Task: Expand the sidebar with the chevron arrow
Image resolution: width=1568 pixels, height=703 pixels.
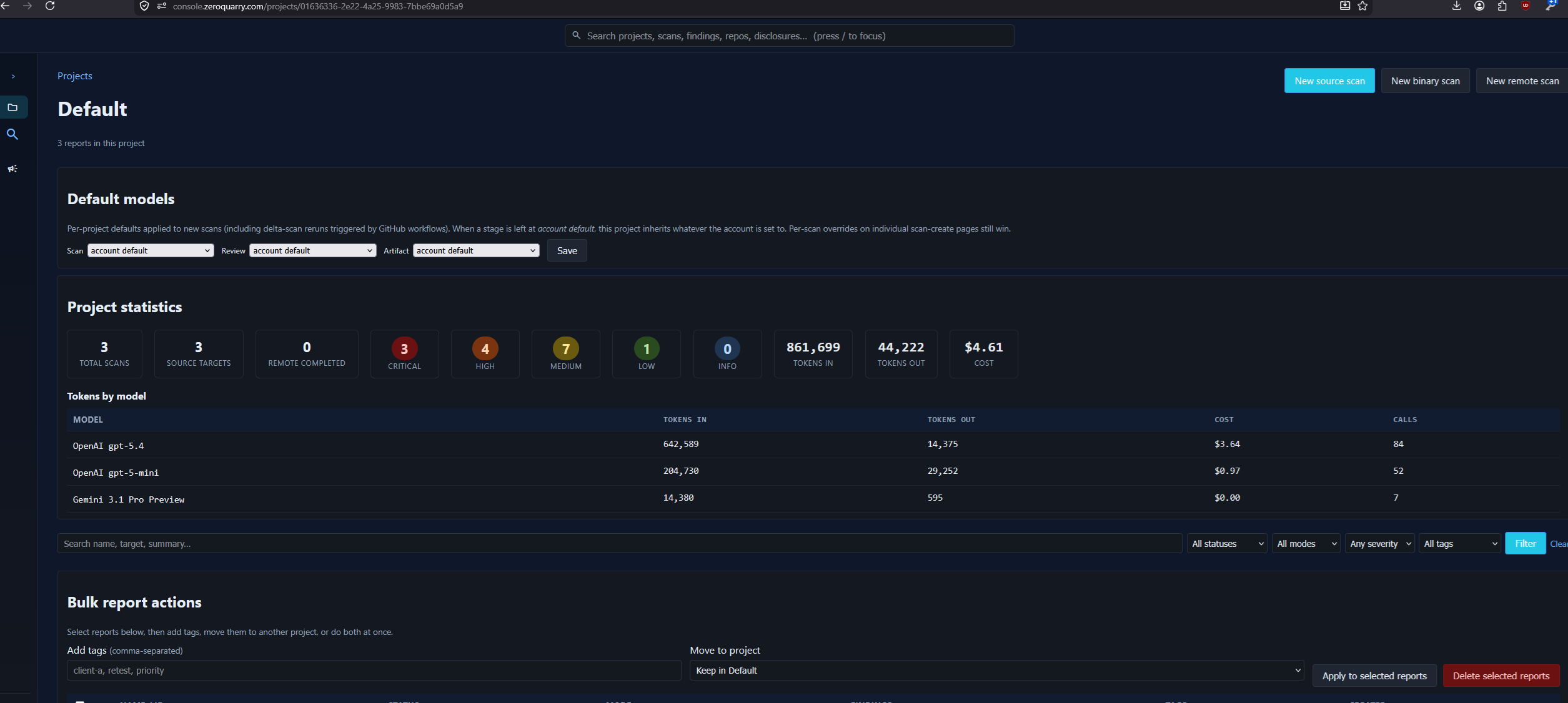Action: click(x=13, y=76)
